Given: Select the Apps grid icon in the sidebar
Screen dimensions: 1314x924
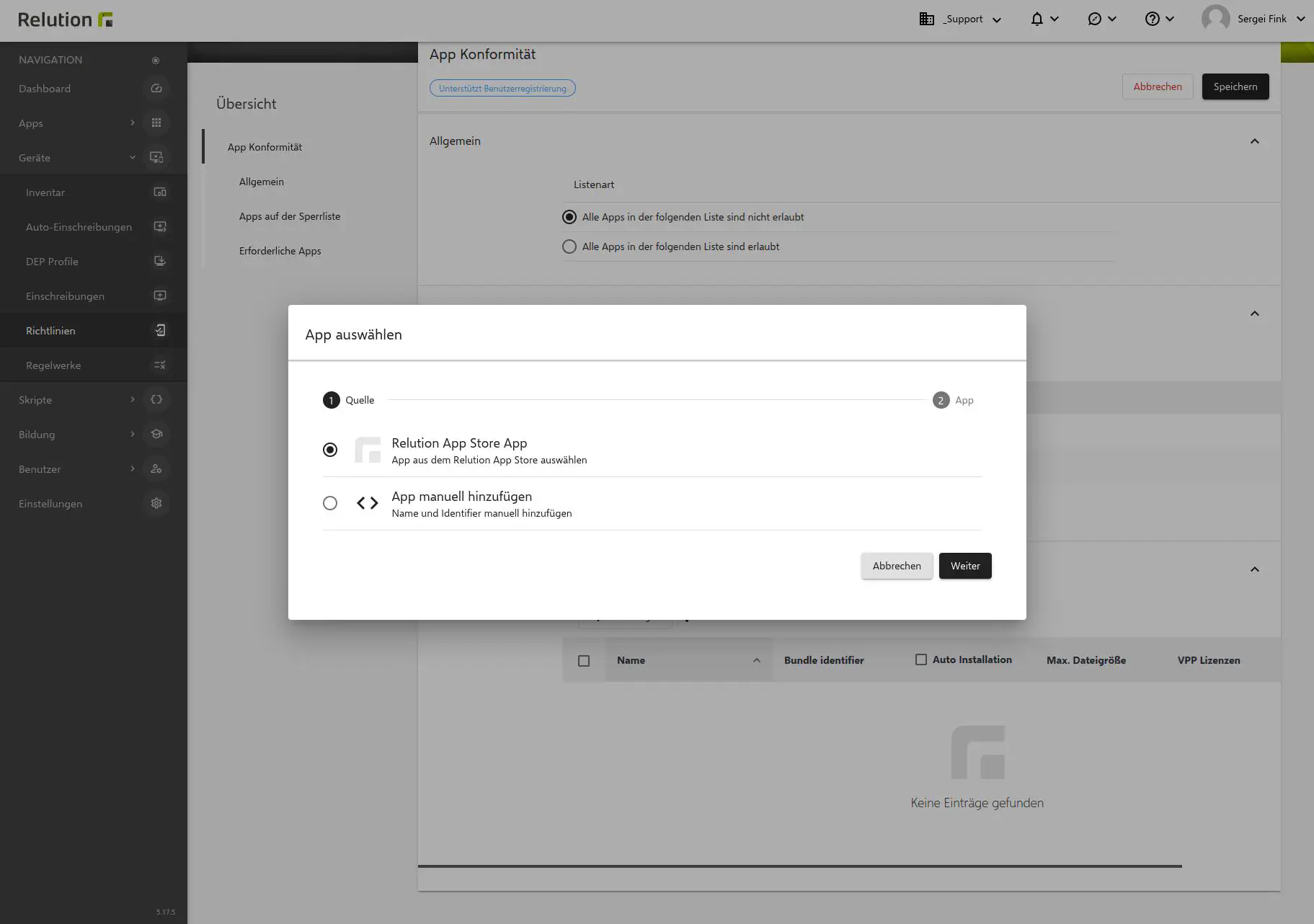Looking at the screenshot, I should tap(156, 123).
